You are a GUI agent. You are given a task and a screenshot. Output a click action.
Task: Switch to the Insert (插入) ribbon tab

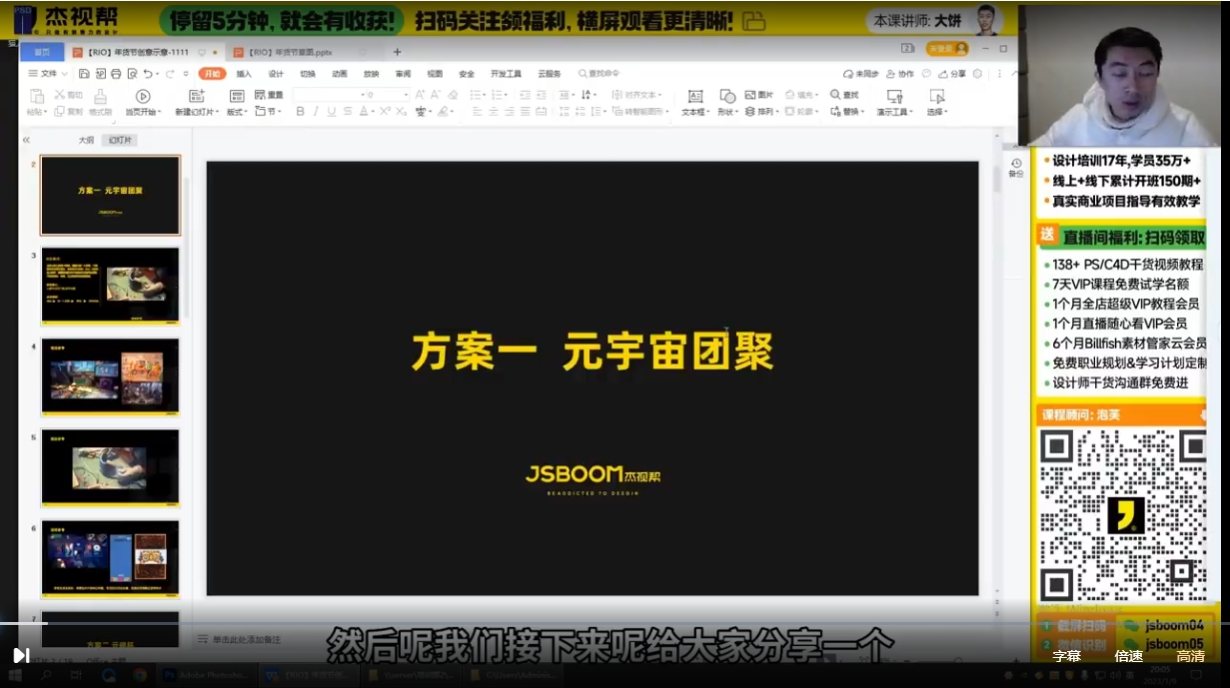(x=244, y=74)
